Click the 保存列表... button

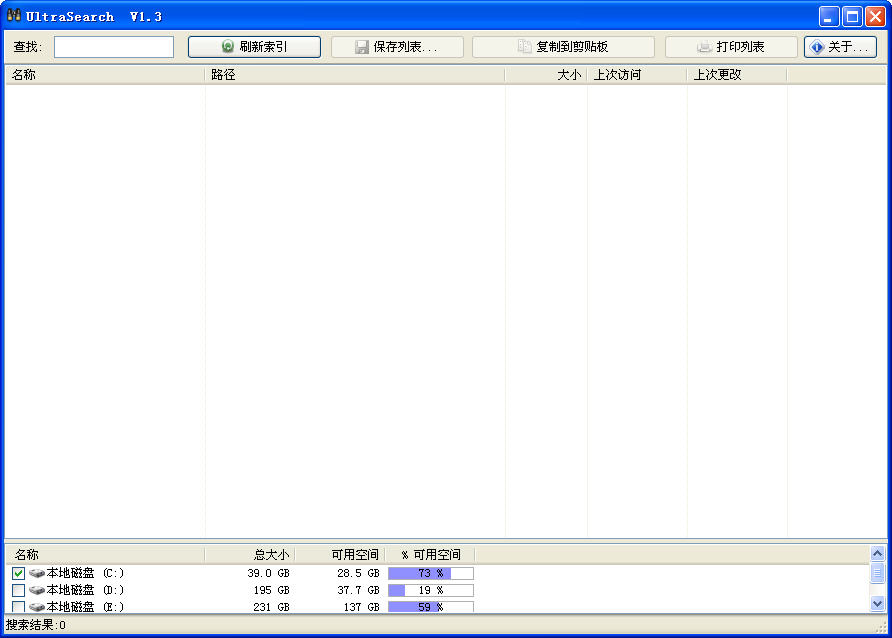[397, 47]
